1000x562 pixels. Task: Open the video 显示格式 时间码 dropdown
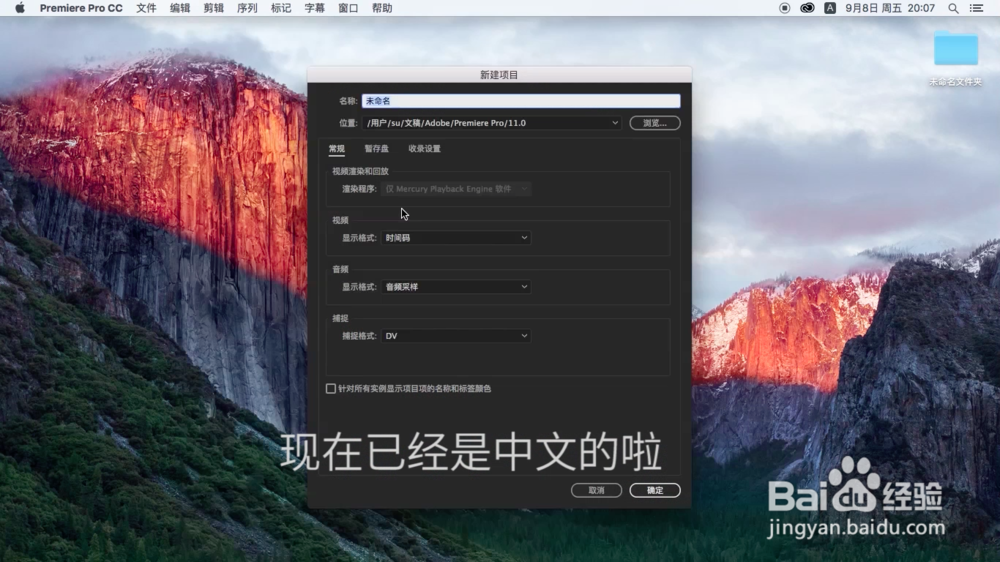(456, 238)
